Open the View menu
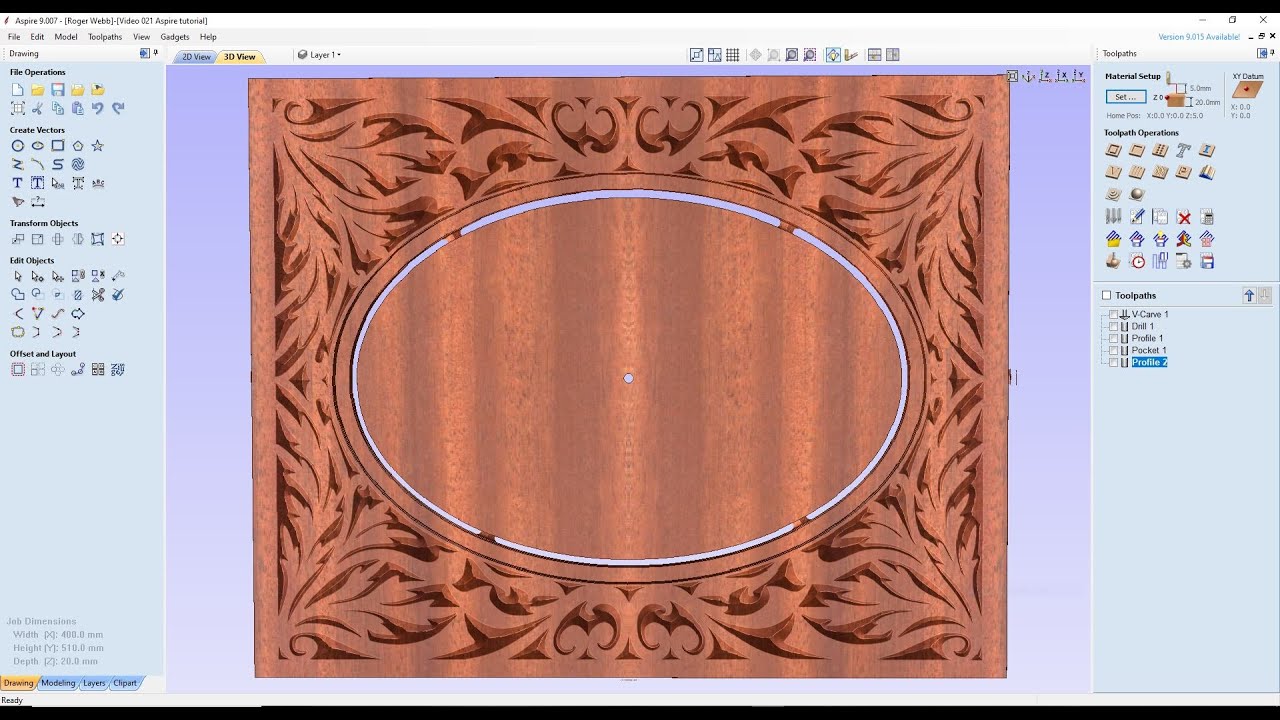 pyautogui.click(x=141, y=37)
